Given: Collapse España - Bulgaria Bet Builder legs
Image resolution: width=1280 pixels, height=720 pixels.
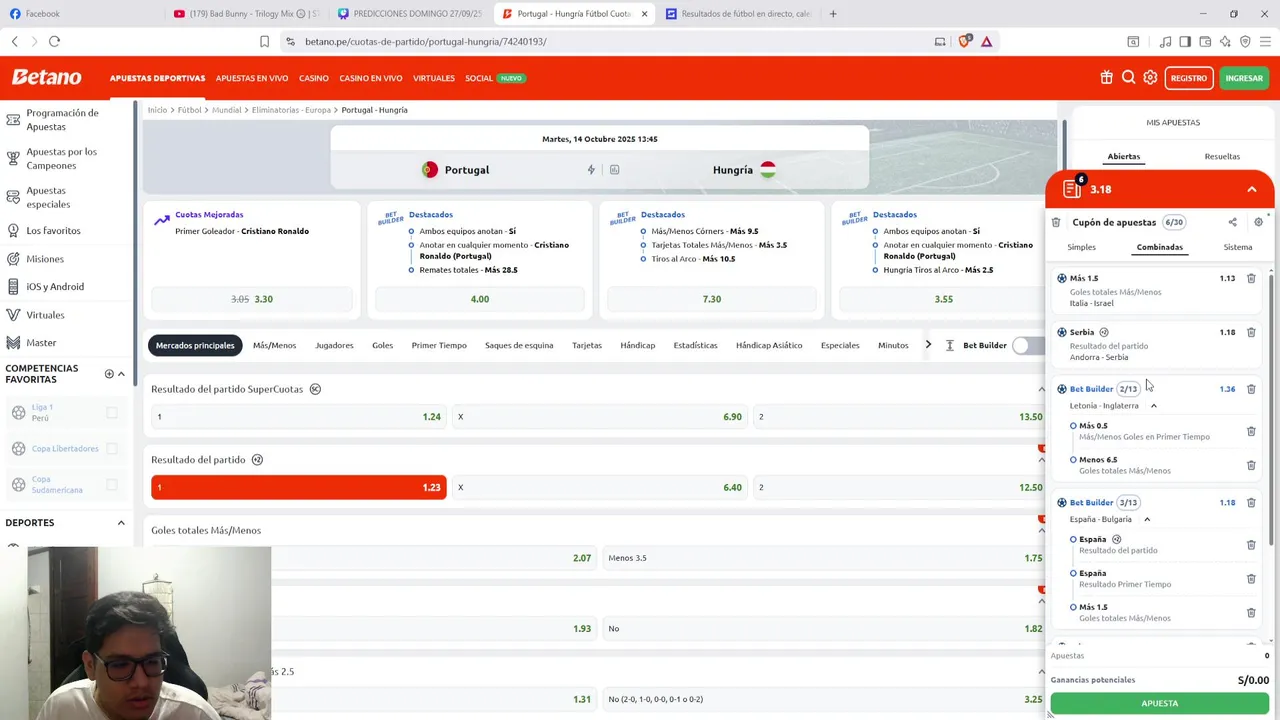Looking at the screenshot, I should 1147,520.
